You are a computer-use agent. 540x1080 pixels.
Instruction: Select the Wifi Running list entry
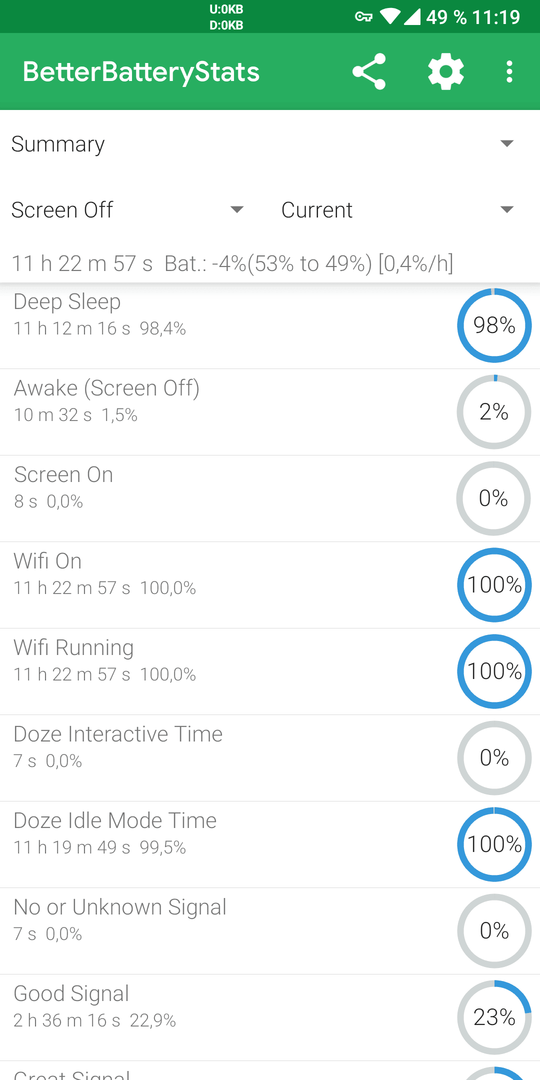(x=270, y=672)
